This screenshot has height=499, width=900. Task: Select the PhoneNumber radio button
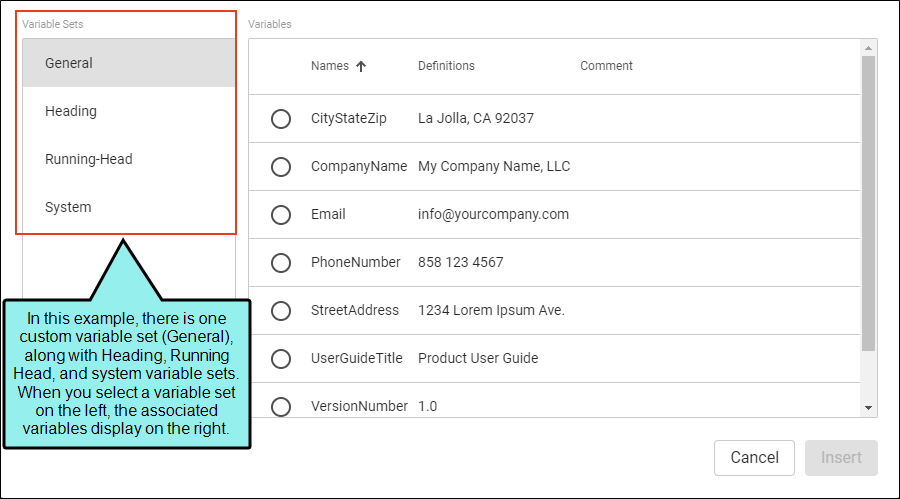(x=281, y=263)
